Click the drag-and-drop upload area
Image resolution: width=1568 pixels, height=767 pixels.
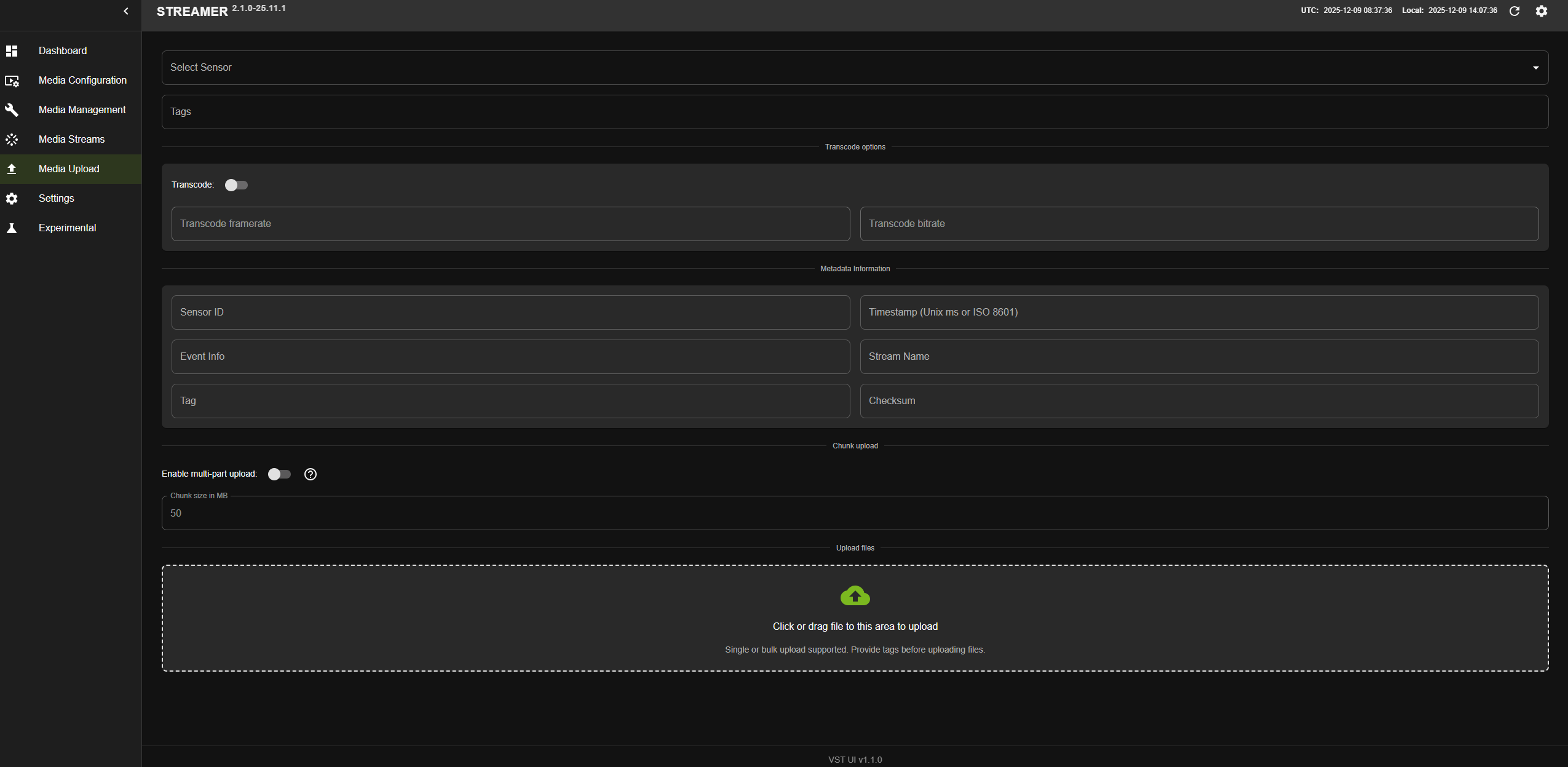pyautogui.click(x=854, y=618)
